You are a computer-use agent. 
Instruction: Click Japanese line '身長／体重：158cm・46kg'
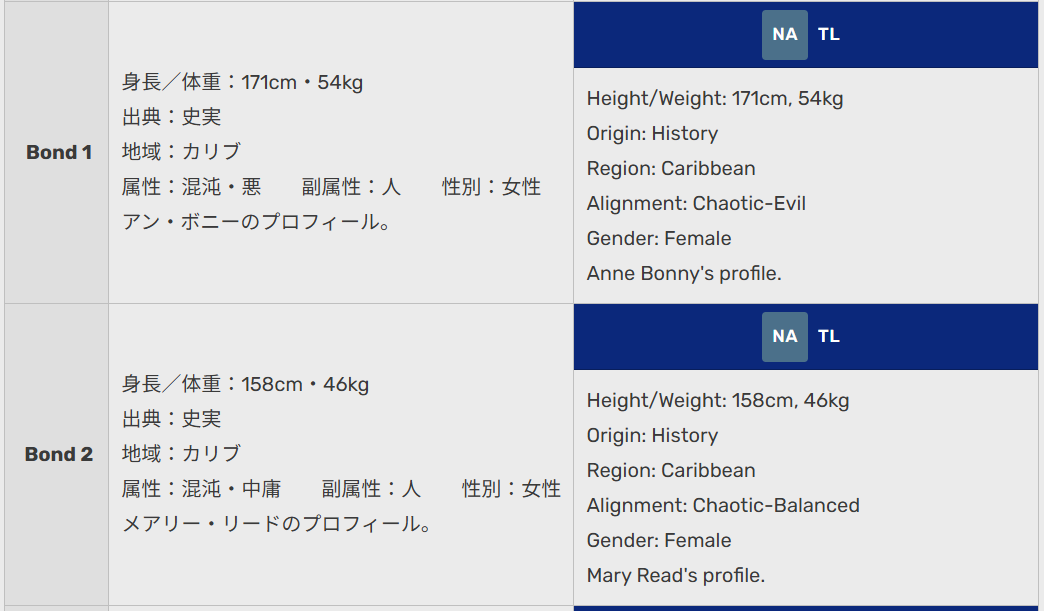pyautogui.click(x=245, y=385)
